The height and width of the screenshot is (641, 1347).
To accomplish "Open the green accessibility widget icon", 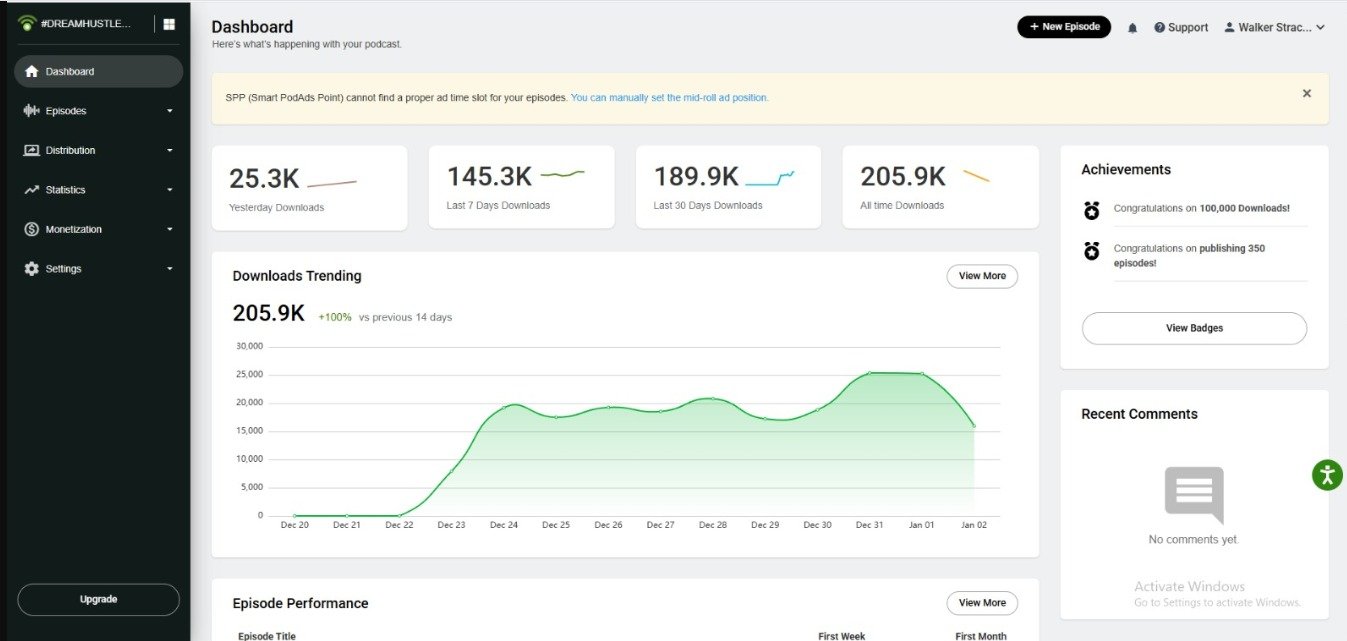I will click(1326, 475).
